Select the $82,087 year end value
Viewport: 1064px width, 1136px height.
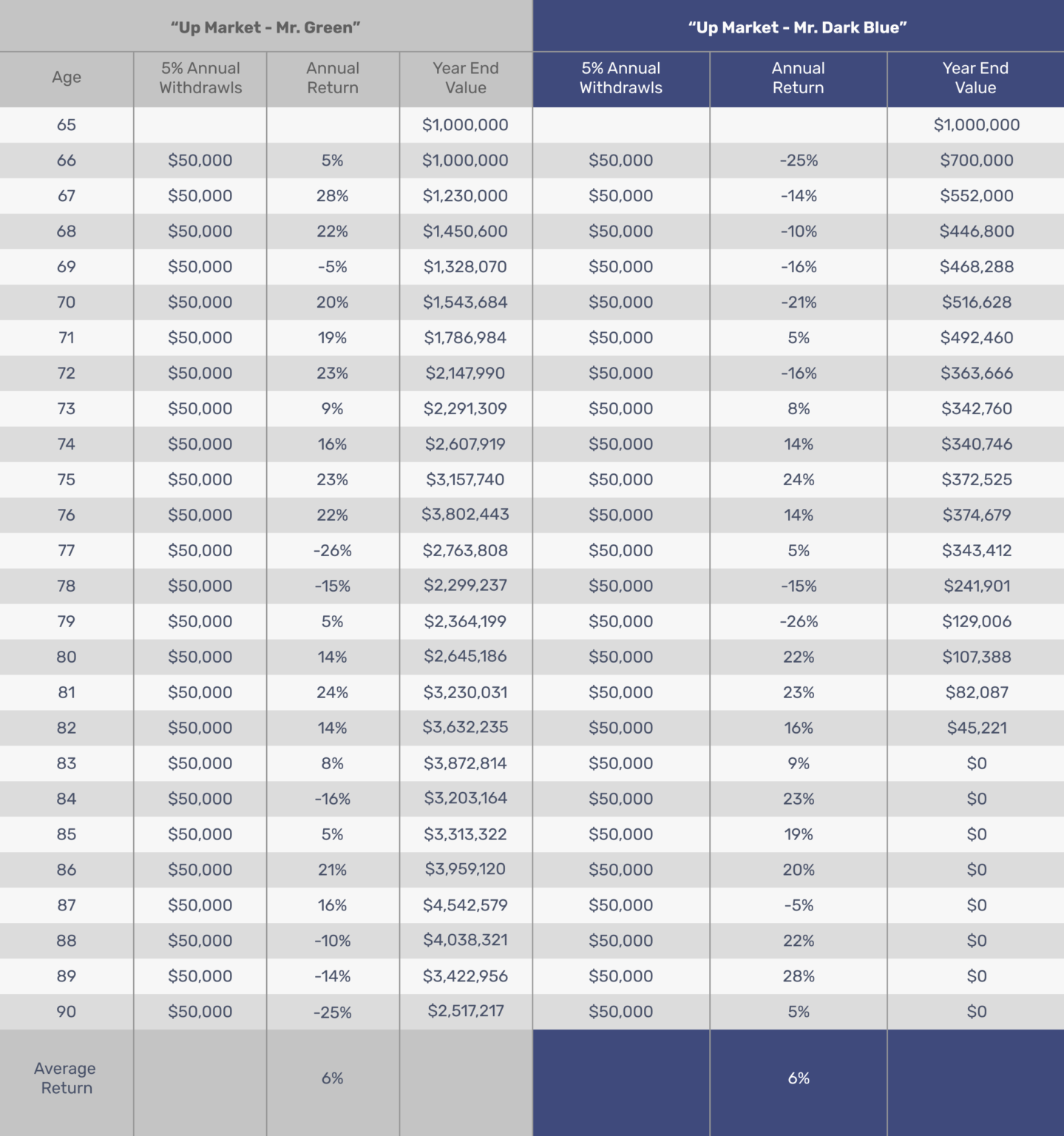976,693
